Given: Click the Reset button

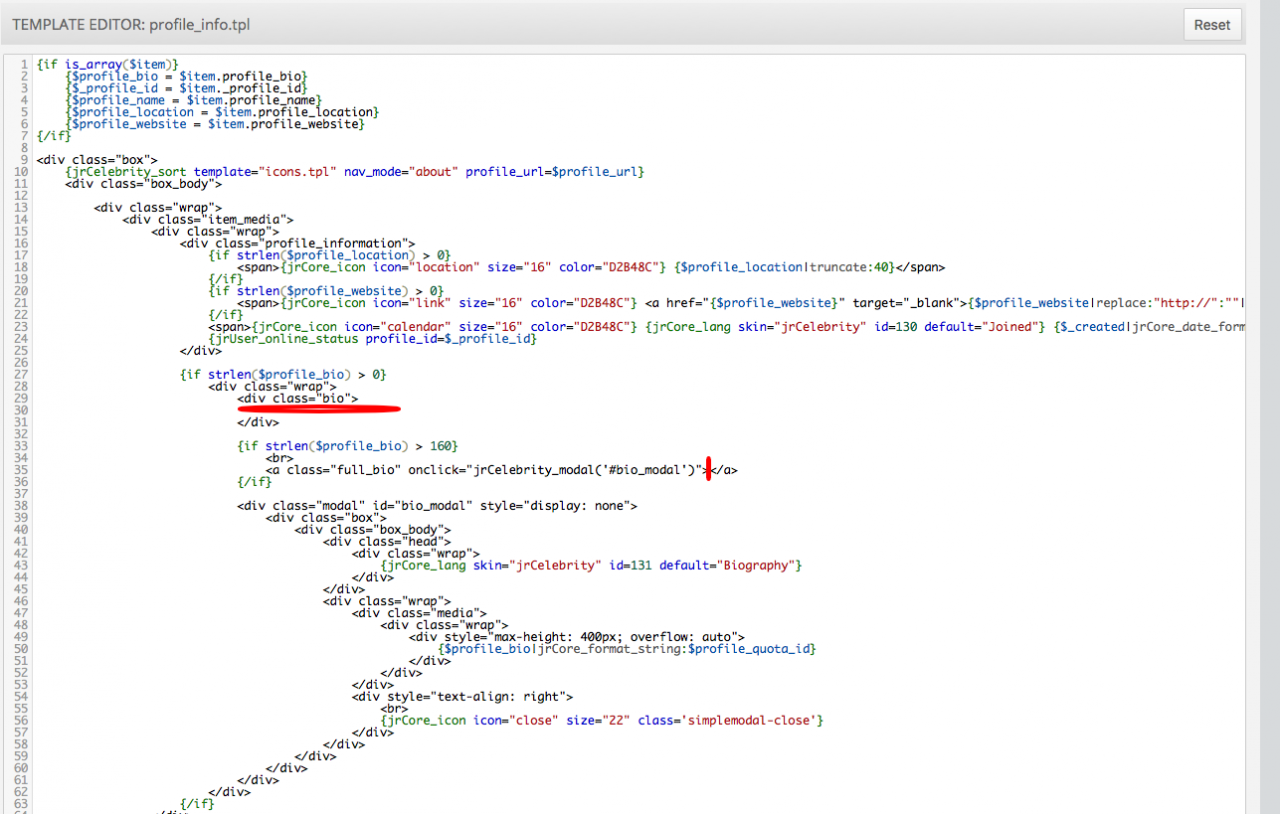Looking at the screenshot, I should (1212, 25).
